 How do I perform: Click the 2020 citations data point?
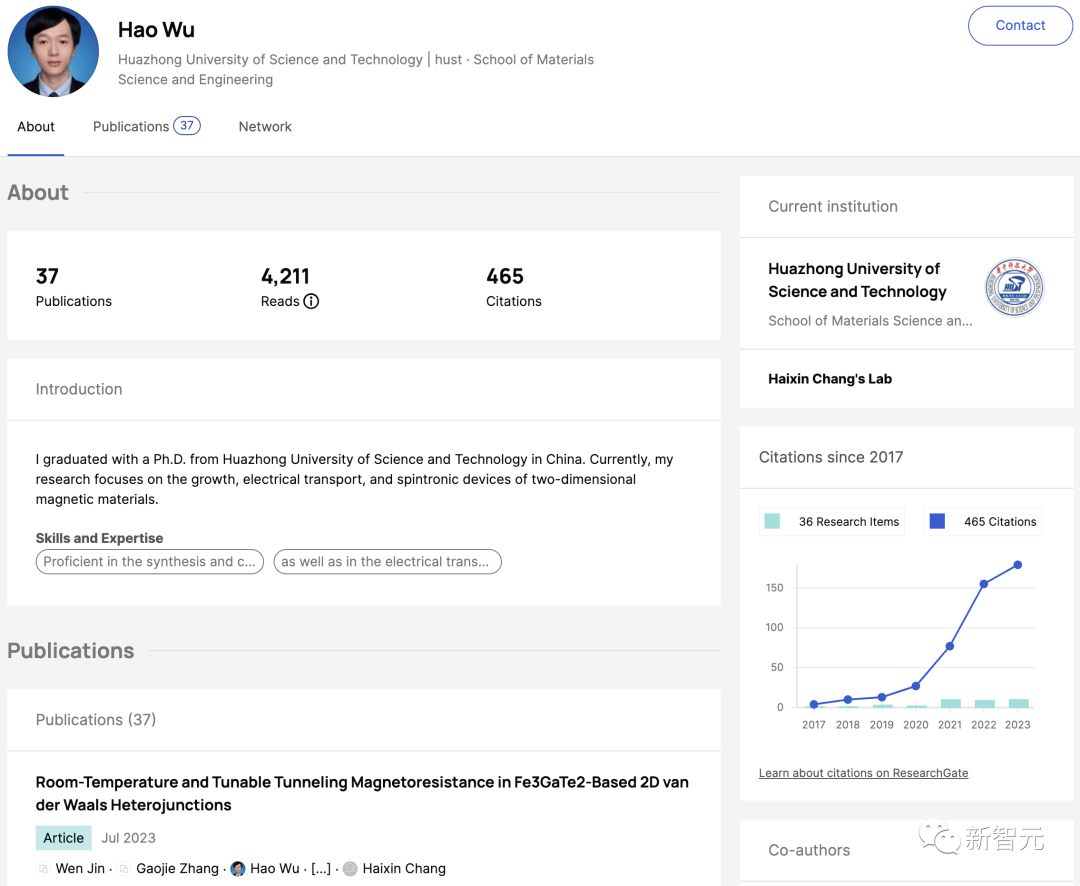[x=915, y=686]
